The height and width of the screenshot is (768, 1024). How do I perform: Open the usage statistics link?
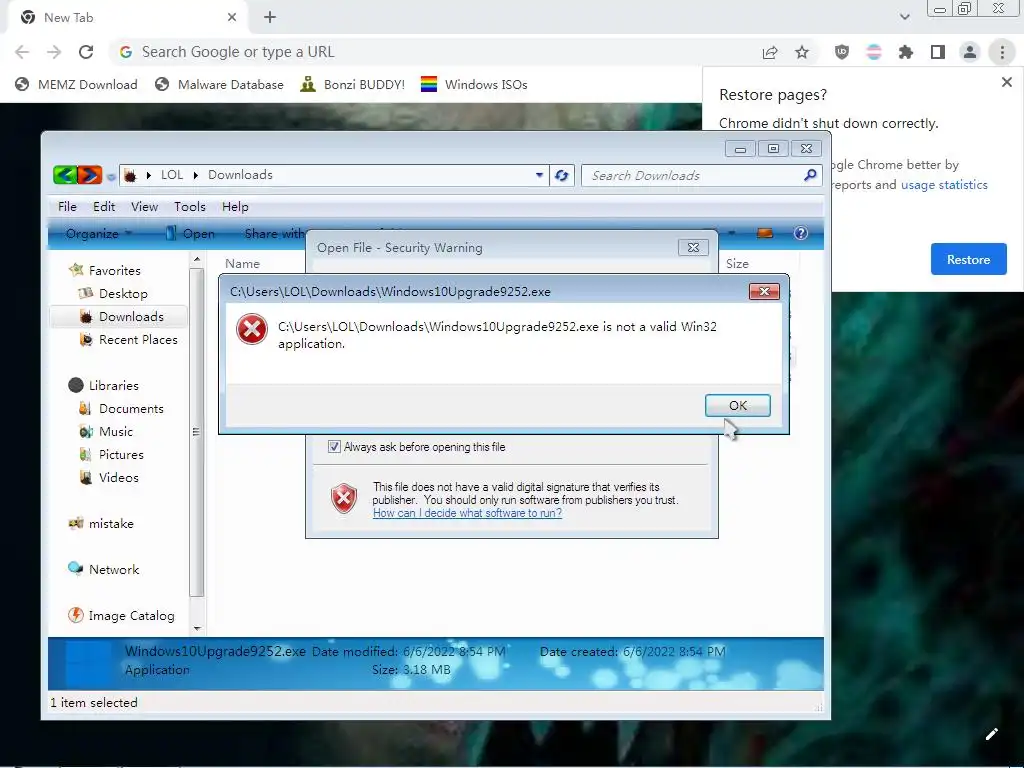point(944,185)
